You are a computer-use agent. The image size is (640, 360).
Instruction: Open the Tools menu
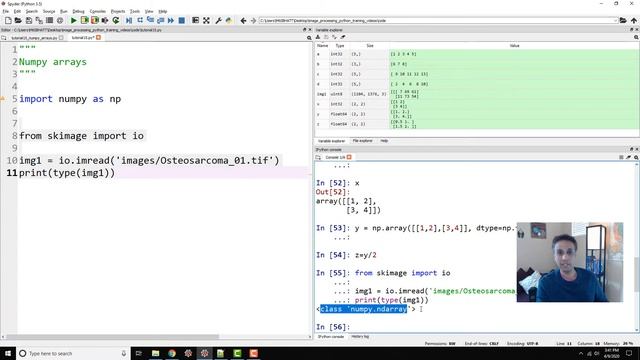click(x=135, y=11)
